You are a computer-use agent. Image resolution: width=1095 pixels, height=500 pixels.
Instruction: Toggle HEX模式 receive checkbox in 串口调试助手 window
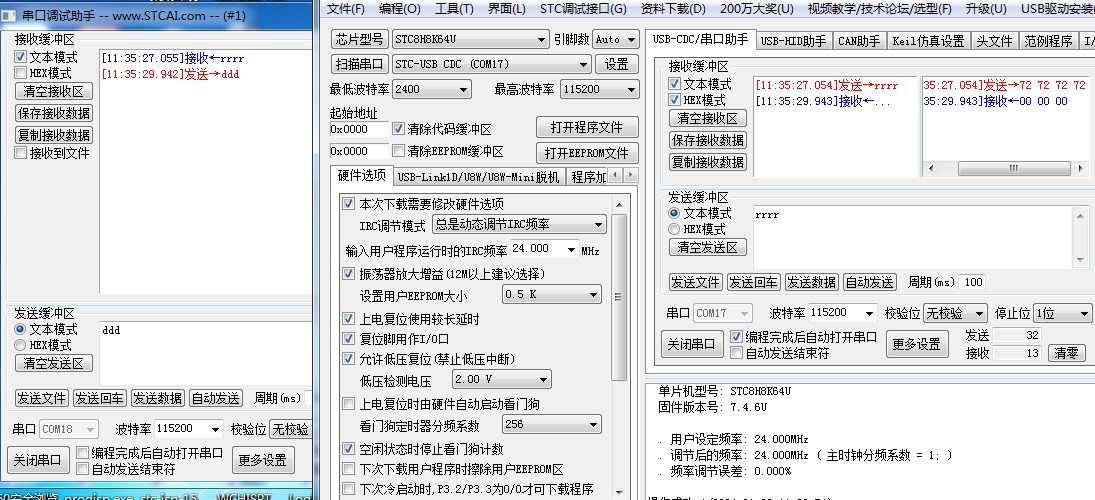click(x=20, y=73)
